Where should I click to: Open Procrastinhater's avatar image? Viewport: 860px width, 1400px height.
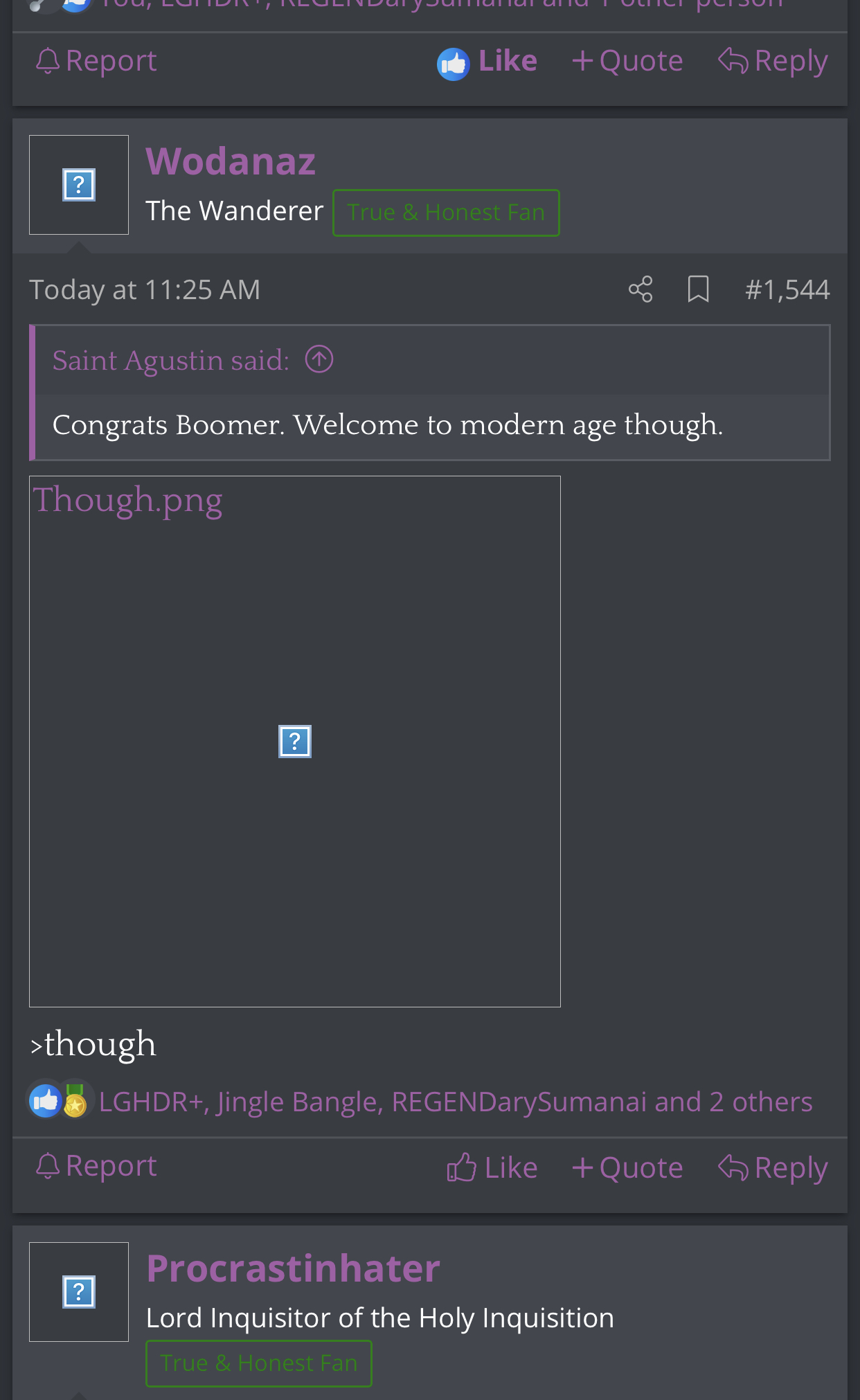point(79,1292)
